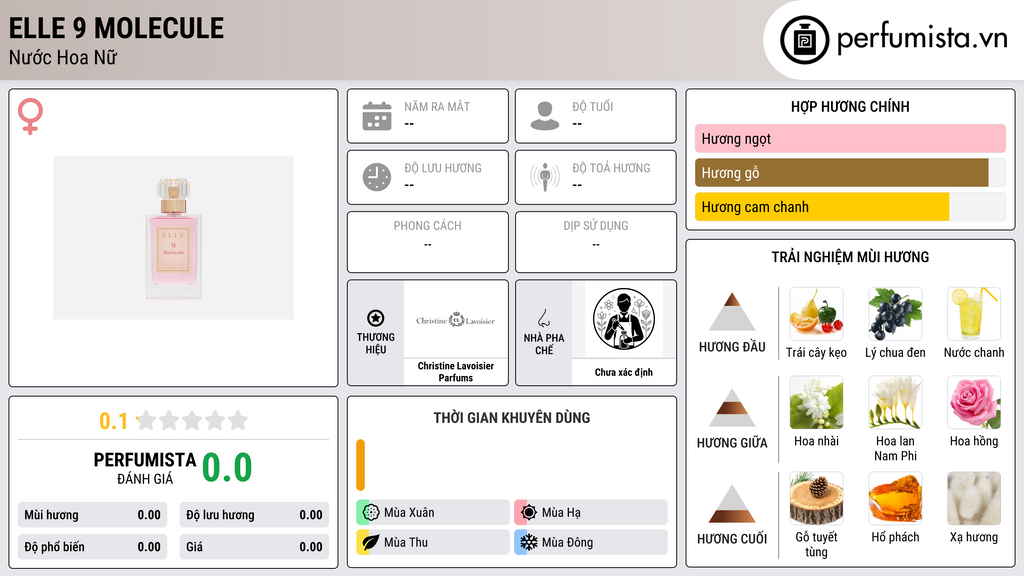Click the Độ Toả Hương label text
The width and height of the screenshot is (1024, 576).
click(x=611, y=168)
